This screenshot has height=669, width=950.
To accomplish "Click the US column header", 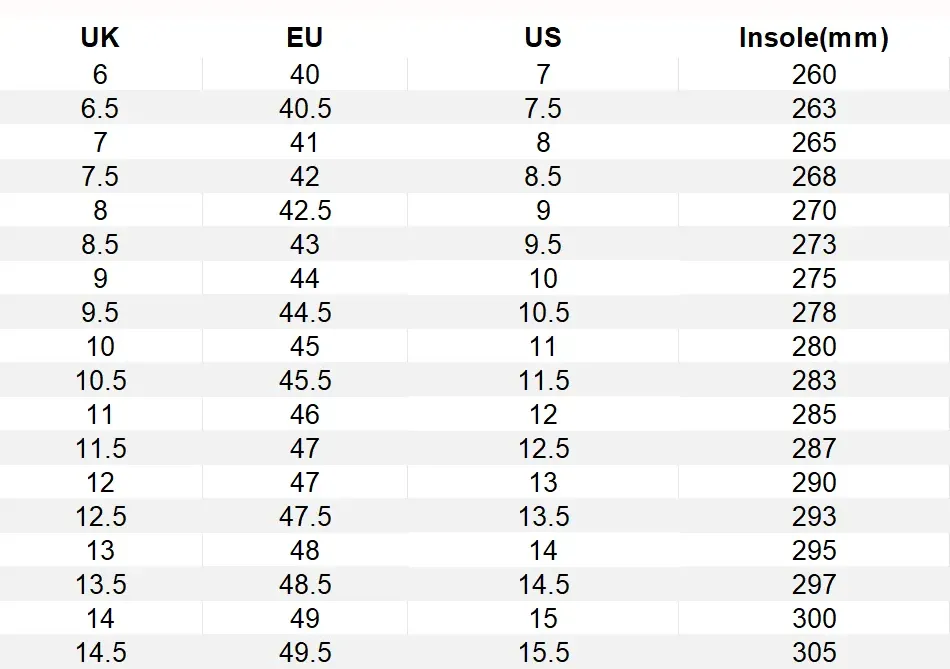I will coord(543,38).
